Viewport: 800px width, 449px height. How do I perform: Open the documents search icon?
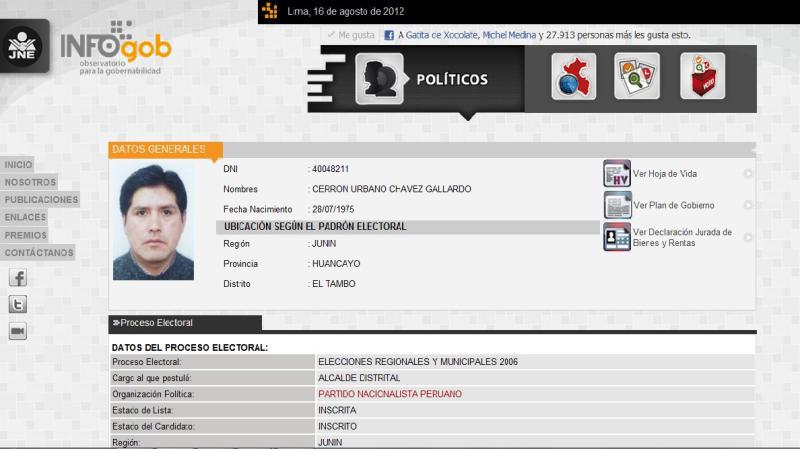(637, 76)
